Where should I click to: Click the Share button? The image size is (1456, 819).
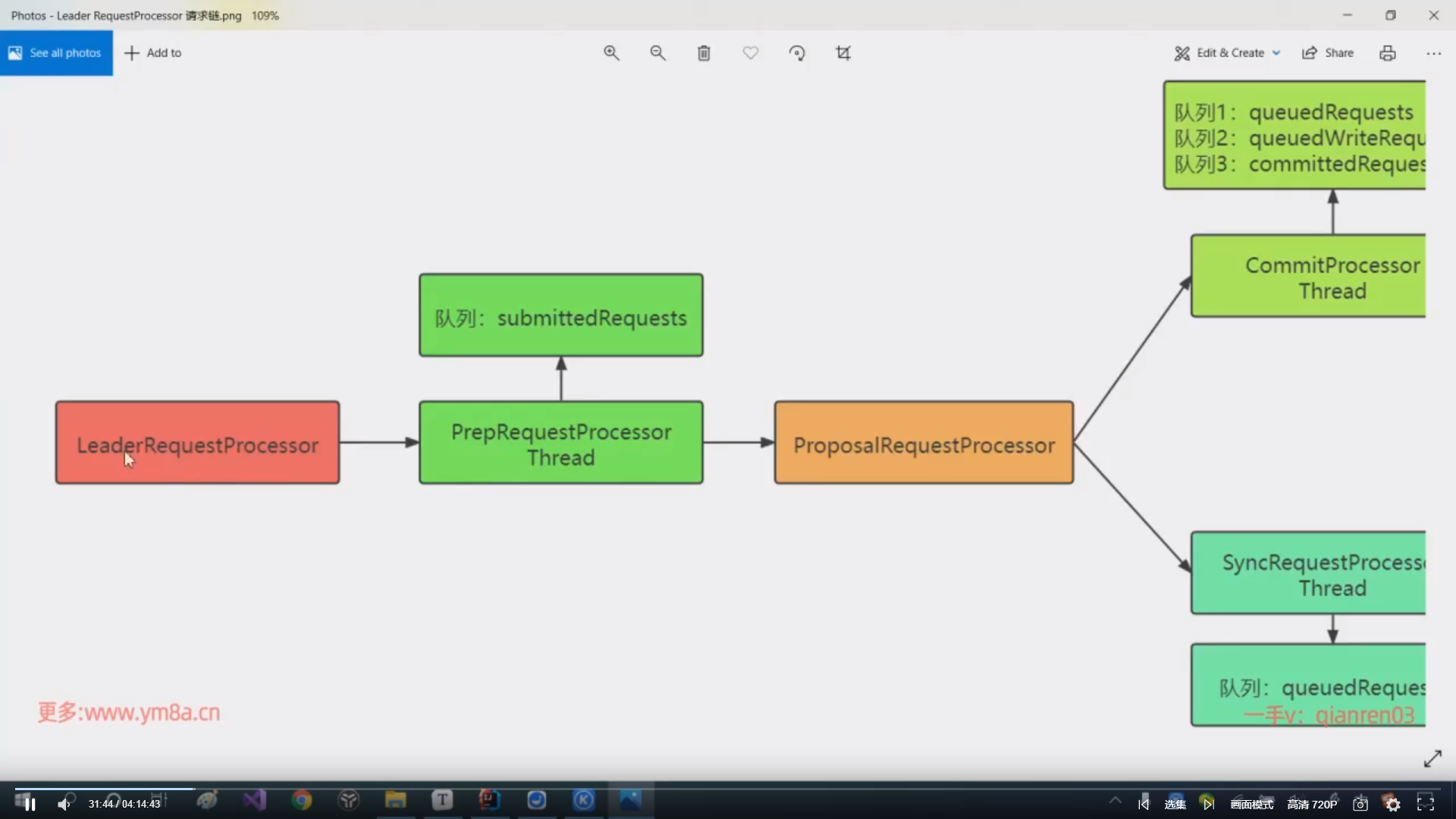[x=1328, y=53]
